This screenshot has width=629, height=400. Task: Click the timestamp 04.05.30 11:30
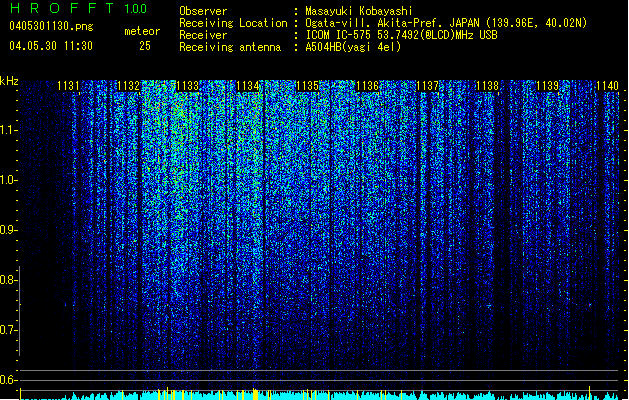(51, 46)
